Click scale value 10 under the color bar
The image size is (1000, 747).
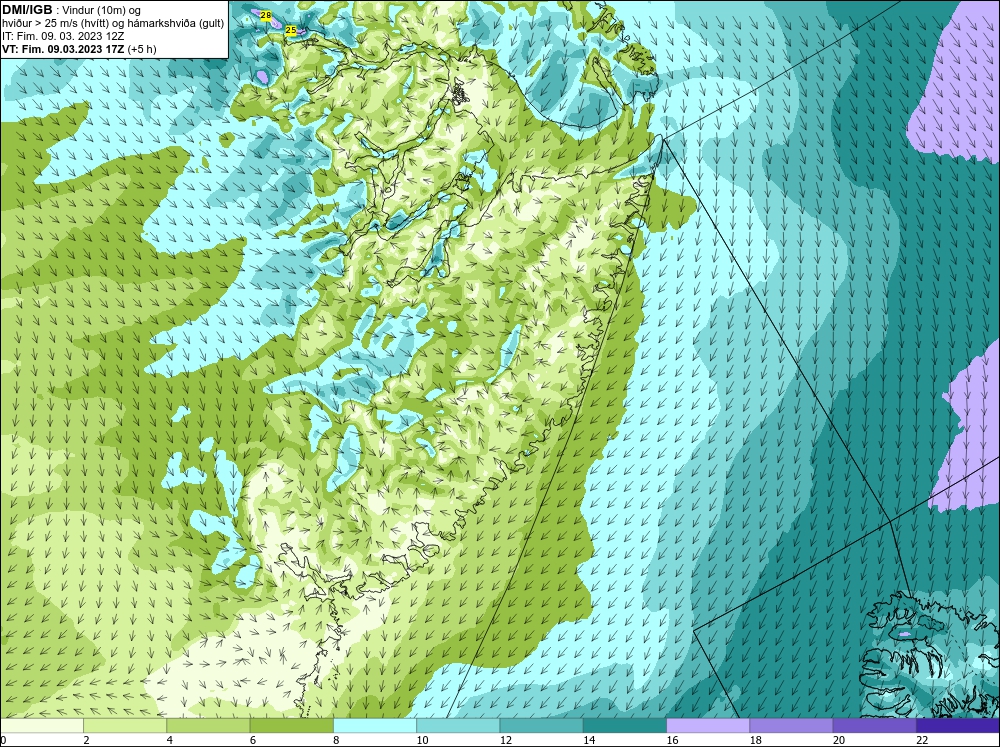coord(422,740)
